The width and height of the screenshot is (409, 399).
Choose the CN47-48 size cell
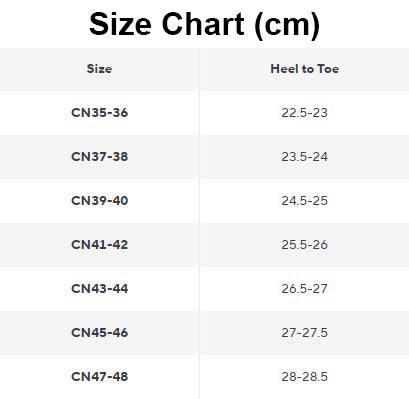coord(99,377)
